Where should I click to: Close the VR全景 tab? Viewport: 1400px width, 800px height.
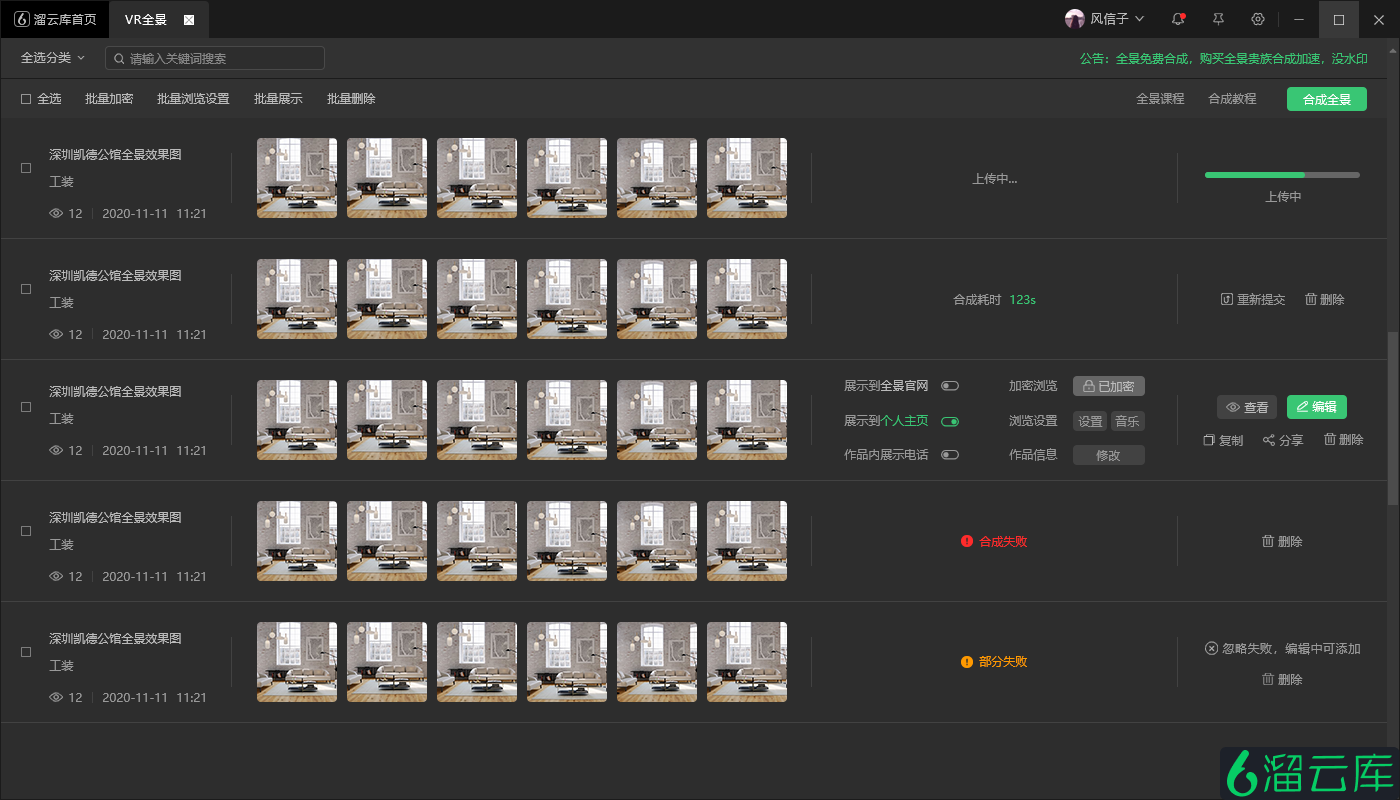tap(189, 20)
